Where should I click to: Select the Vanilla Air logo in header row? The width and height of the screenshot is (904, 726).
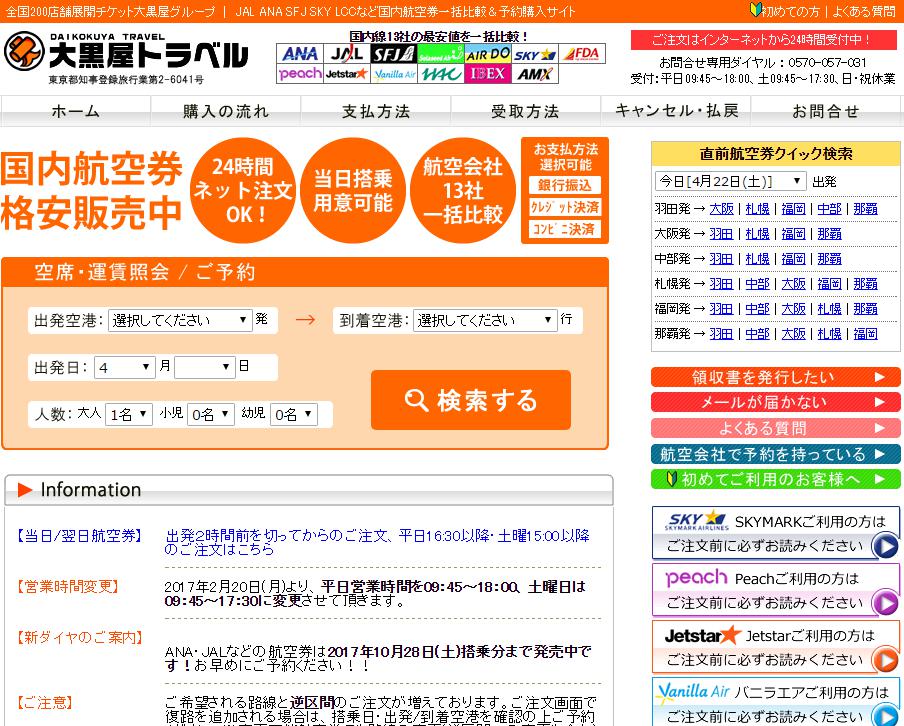tap(393, 74)
